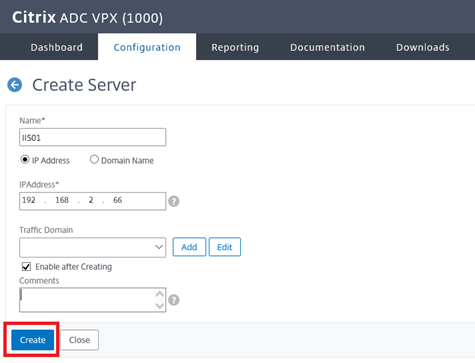
Task: Go back using the blue arrow icon
Action: (x=15, y=85)
